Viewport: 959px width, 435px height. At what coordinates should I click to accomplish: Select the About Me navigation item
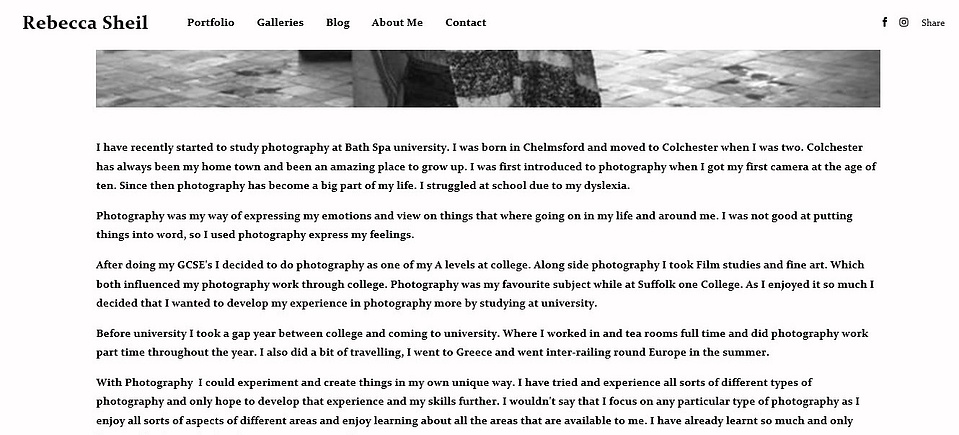tap(397, 23)
